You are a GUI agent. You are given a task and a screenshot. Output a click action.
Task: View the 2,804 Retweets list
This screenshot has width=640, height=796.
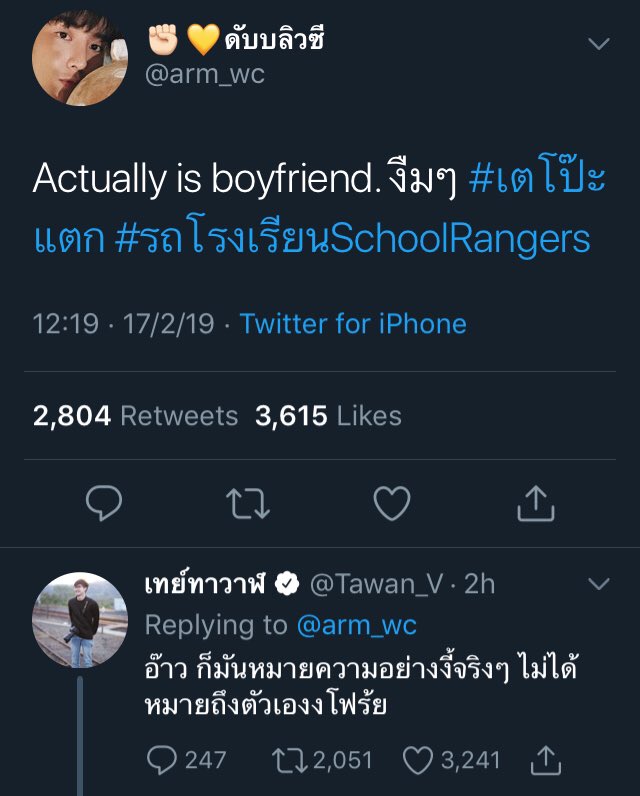tap(135, 416)
